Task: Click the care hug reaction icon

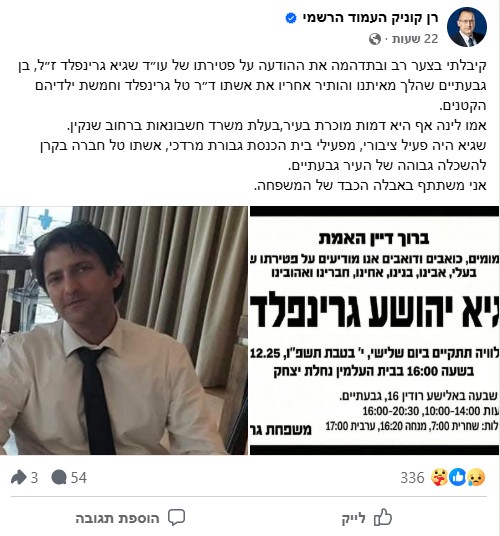Action: click(x=440, y=477)
